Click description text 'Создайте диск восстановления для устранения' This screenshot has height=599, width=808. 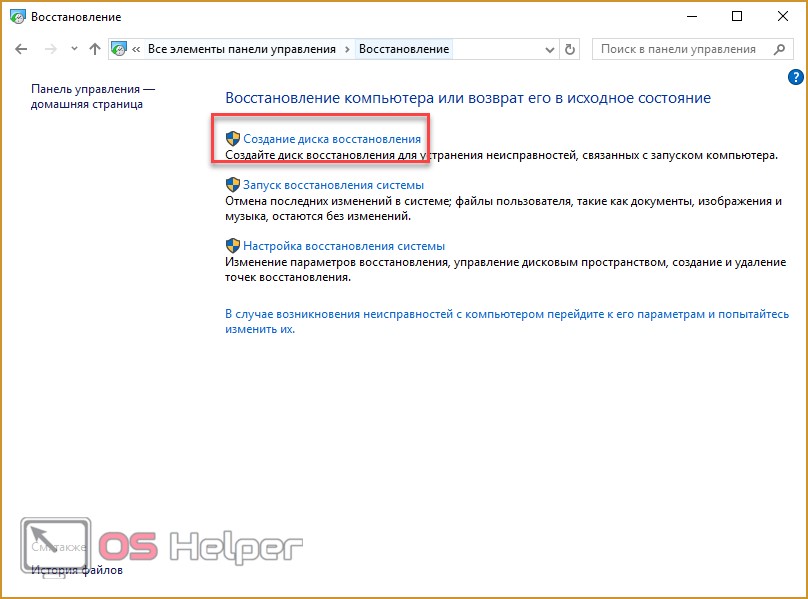click(x=354, y=155)
